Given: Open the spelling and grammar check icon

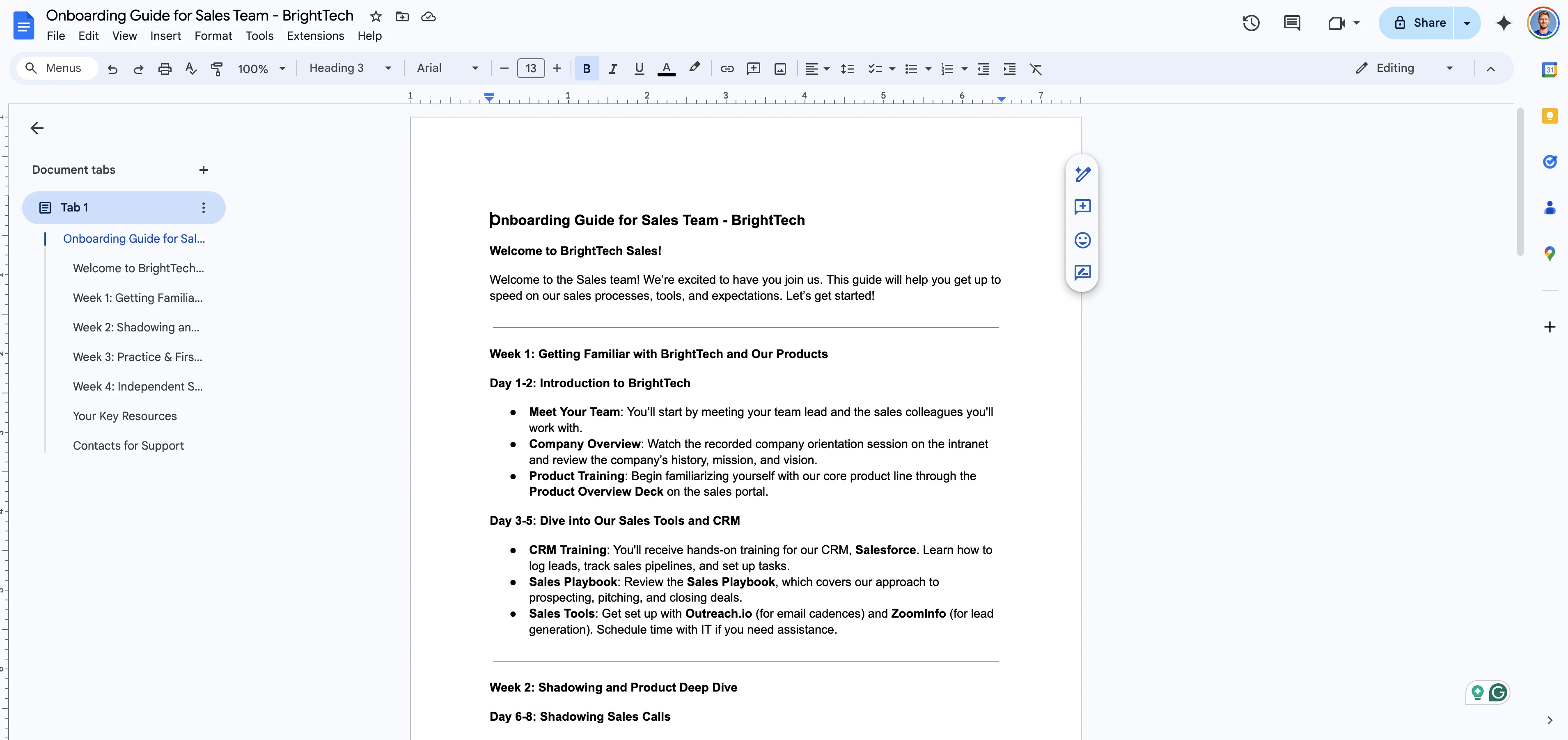Looking at the screenshot, I should (190, 69).
